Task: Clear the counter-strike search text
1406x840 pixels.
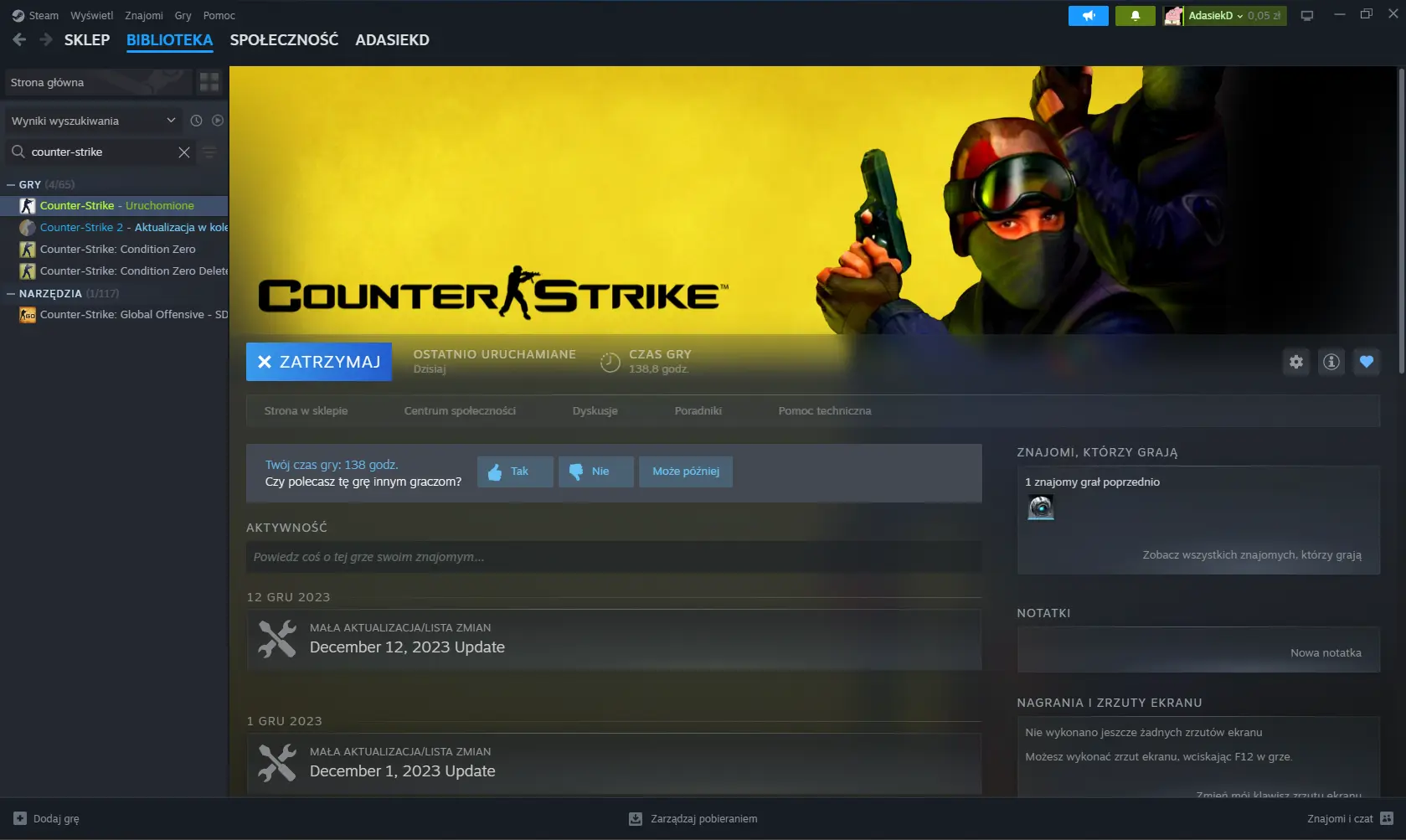Action: (x=184, y=152)
